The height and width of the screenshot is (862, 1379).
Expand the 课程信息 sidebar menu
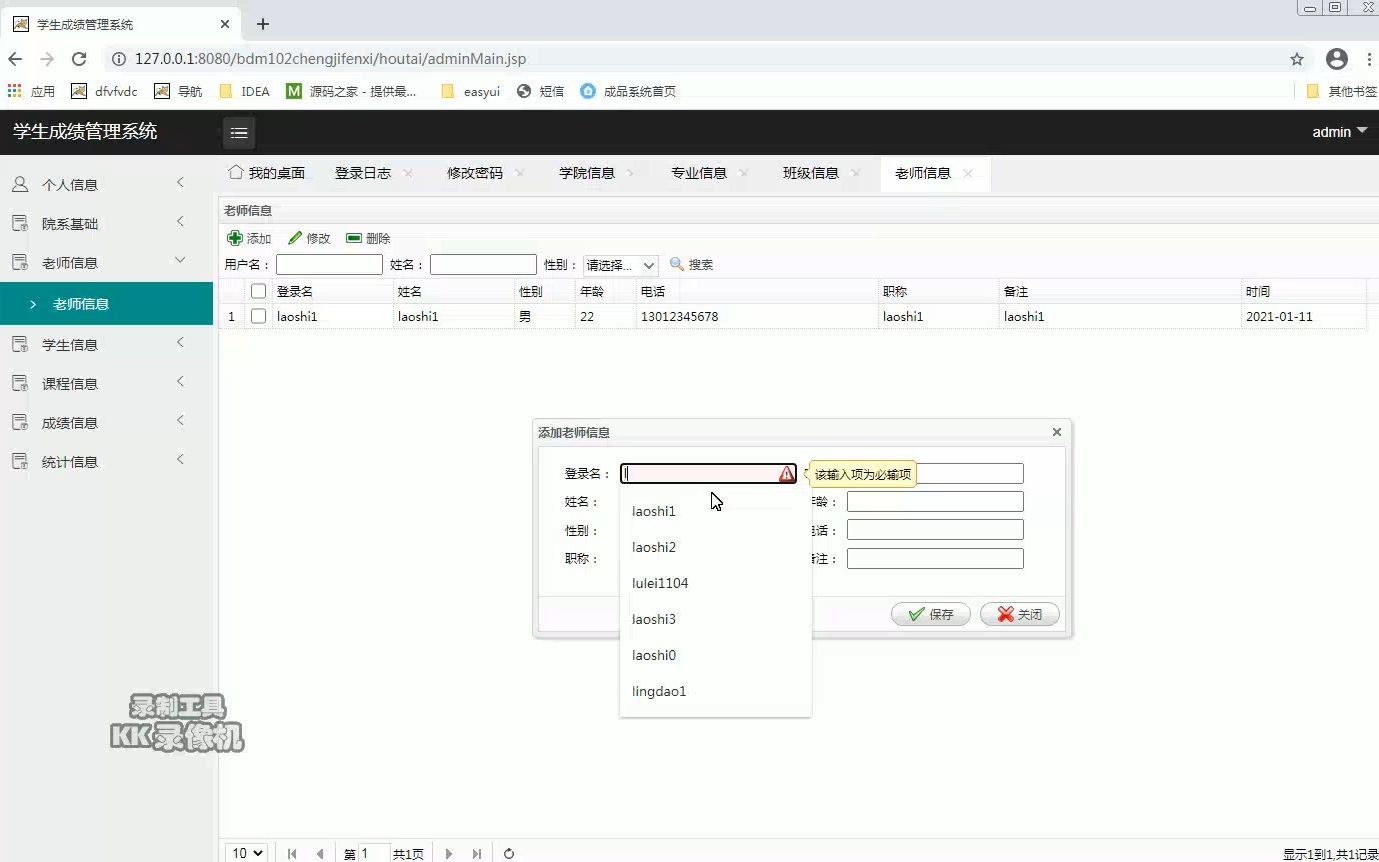[106, 383]
